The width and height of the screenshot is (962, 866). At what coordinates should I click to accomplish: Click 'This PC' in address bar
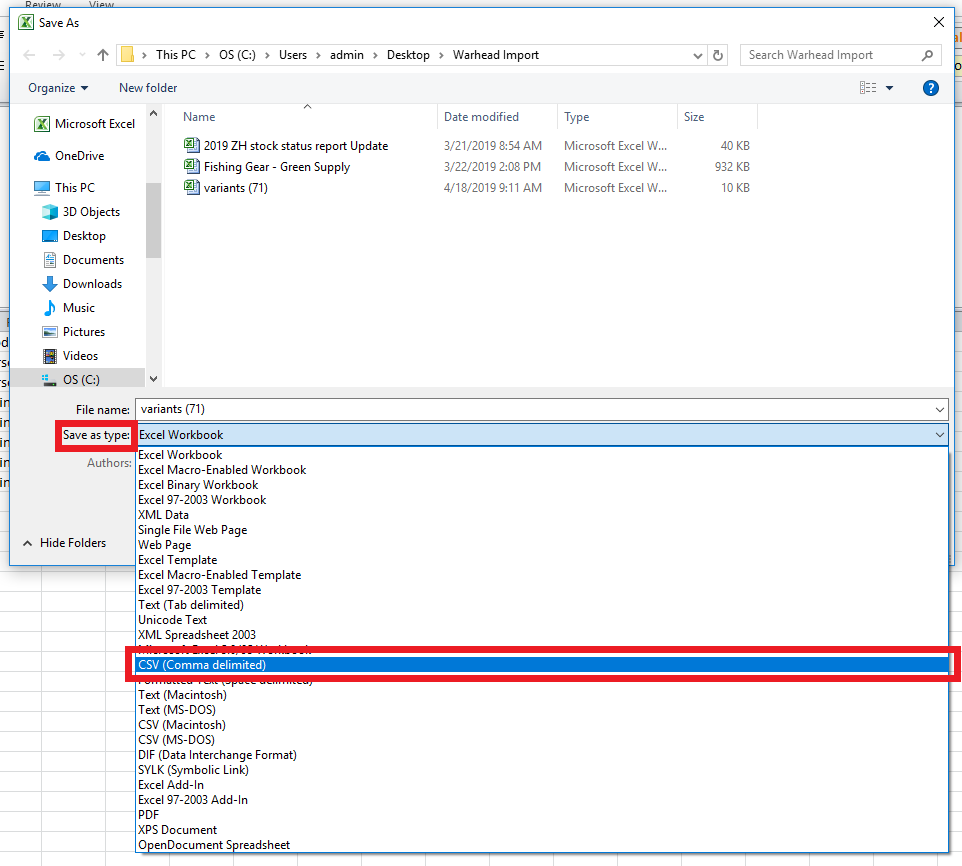pyautogui.click(x=175, y=55)
